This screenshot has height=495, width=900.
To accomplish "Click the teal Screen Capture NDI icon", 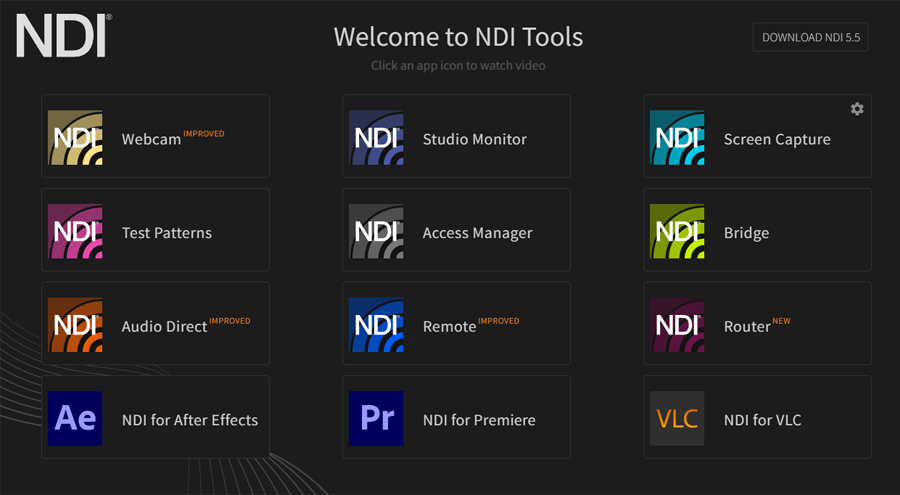I will pyautogui.click(x=677, y=138).
